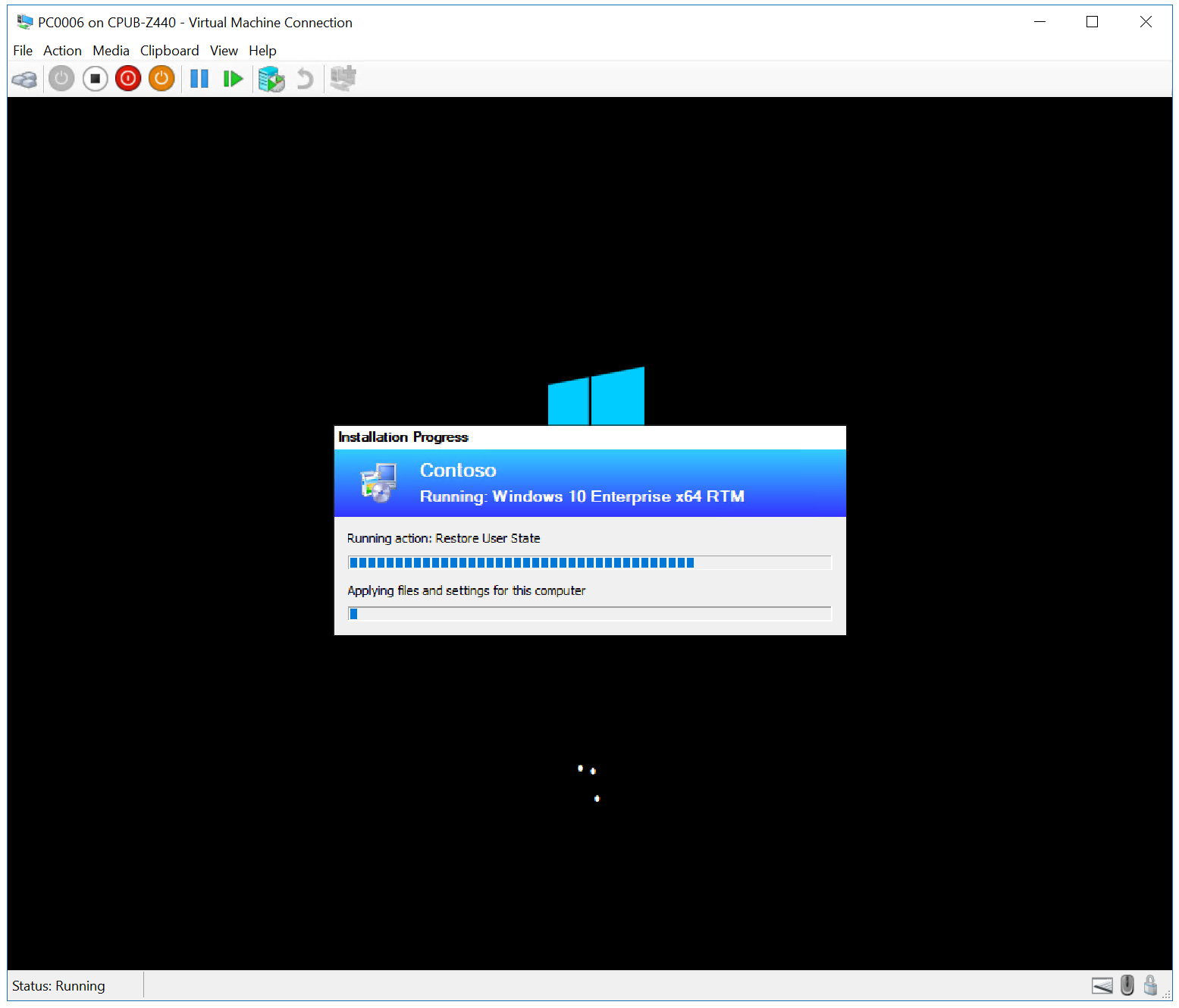Pause the running virtual machine
Viewport: 1179px width, 1008px height.
tap(199, 79)
